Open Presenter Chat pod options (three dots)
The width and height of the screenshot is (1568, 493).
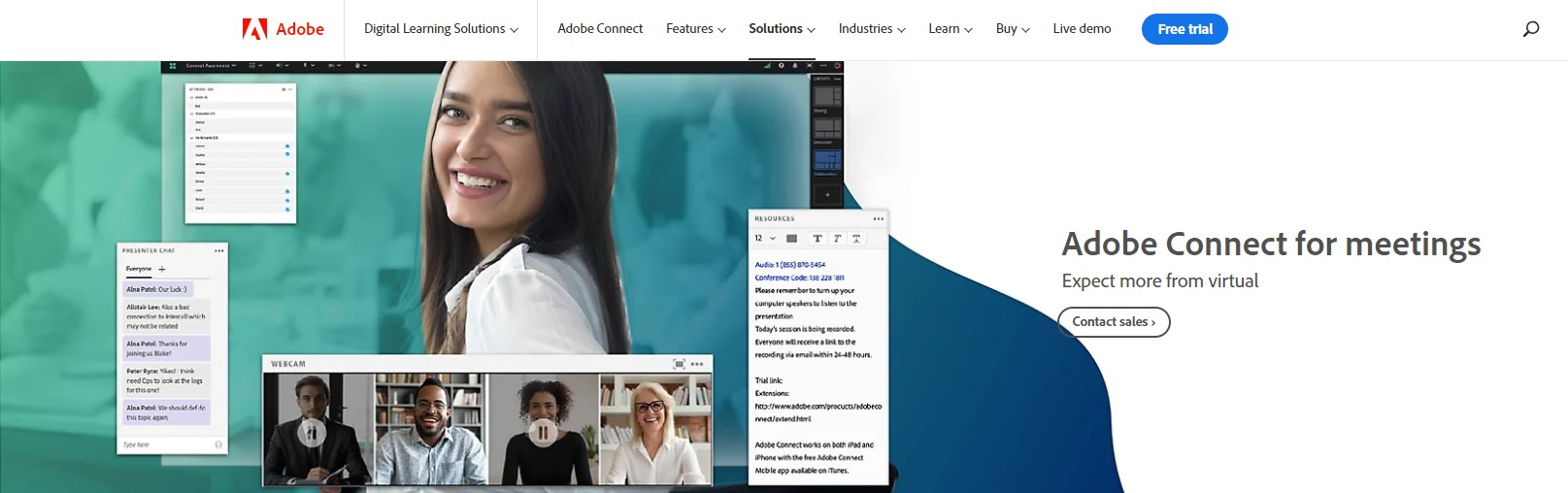point(219,250)
